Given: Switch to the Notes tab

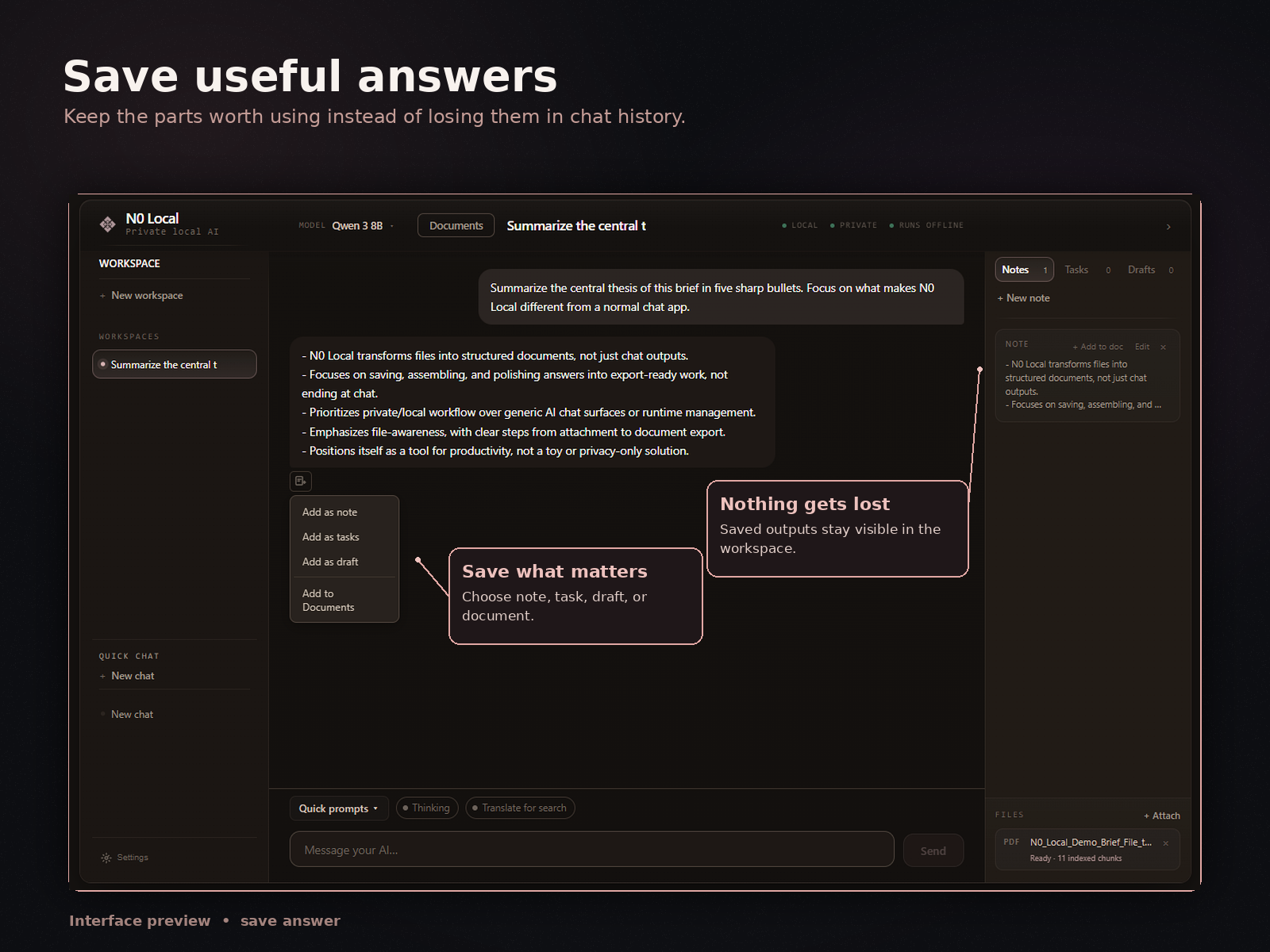Looking at the screenshot, I should coord(1024,270).
